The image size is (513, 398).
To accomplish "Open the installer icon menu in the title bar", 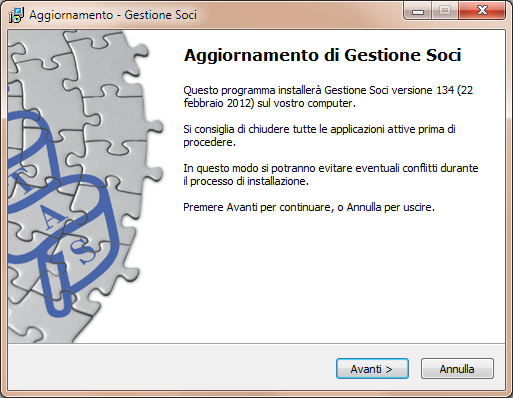I will pyautogui.click(x=16, y=15).
